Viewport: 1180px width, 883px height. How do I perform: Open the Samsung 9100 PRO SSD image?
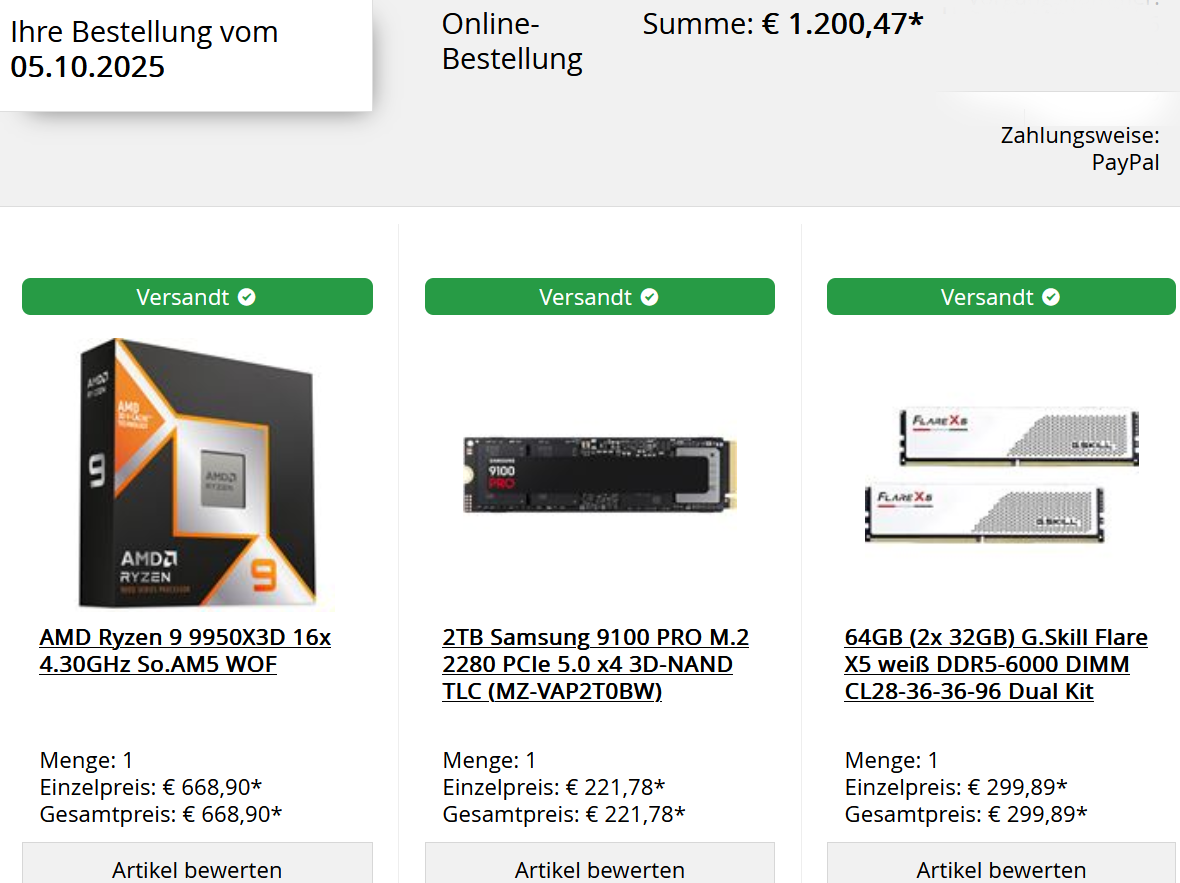click(x=600, y=474)
